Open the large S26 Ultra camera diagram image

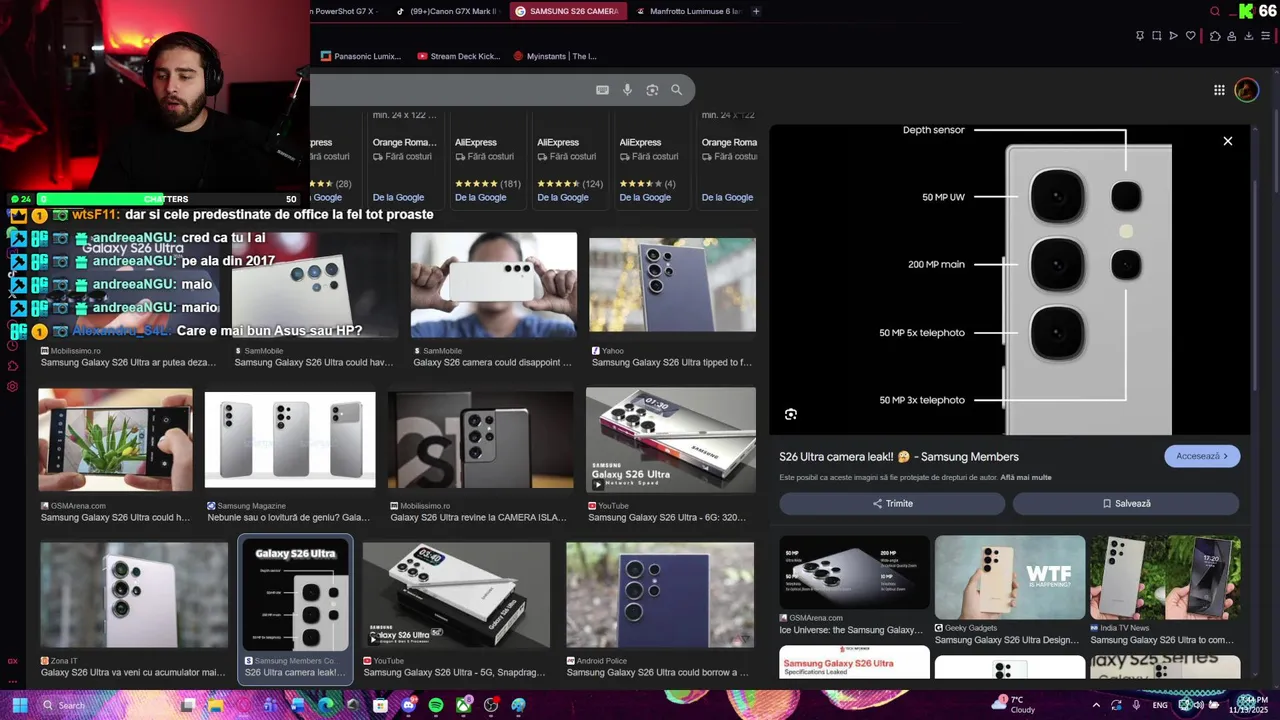[1010, 280]
